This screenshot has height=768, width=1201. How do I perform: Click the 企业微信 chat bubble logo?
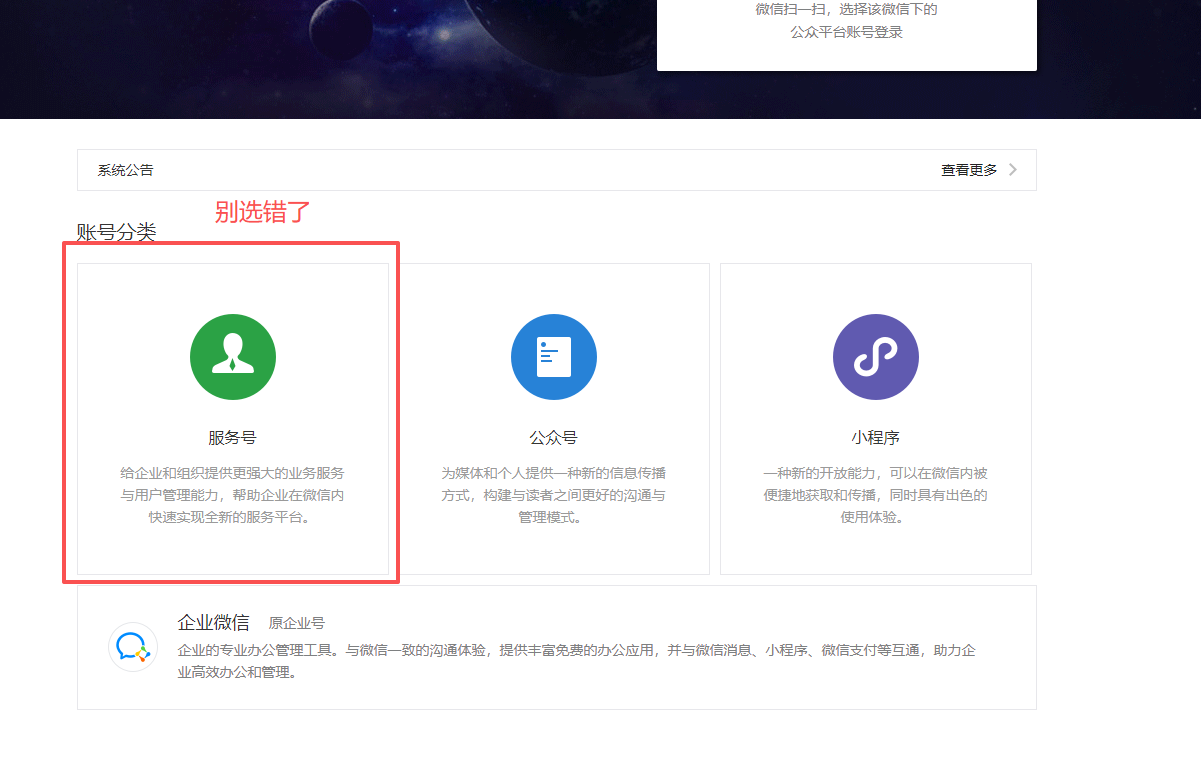[133, 647]
